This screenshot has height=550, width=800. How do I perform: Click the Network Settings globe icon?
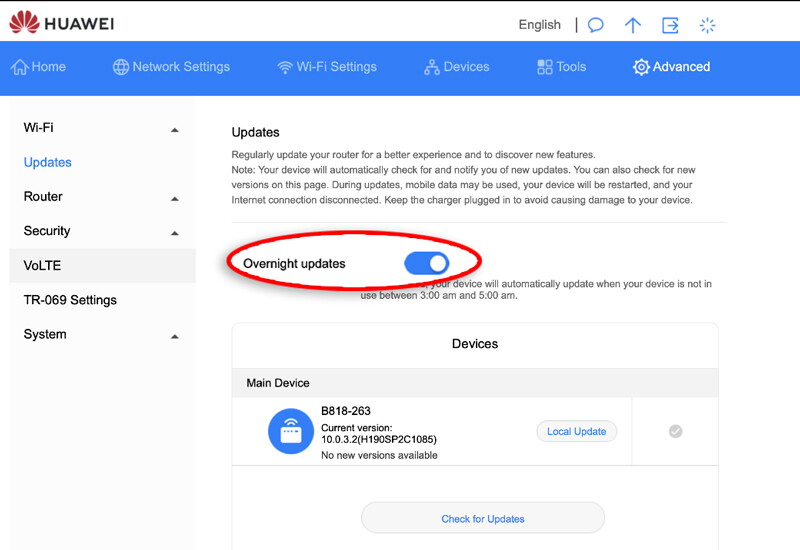[x=121, y=67]
